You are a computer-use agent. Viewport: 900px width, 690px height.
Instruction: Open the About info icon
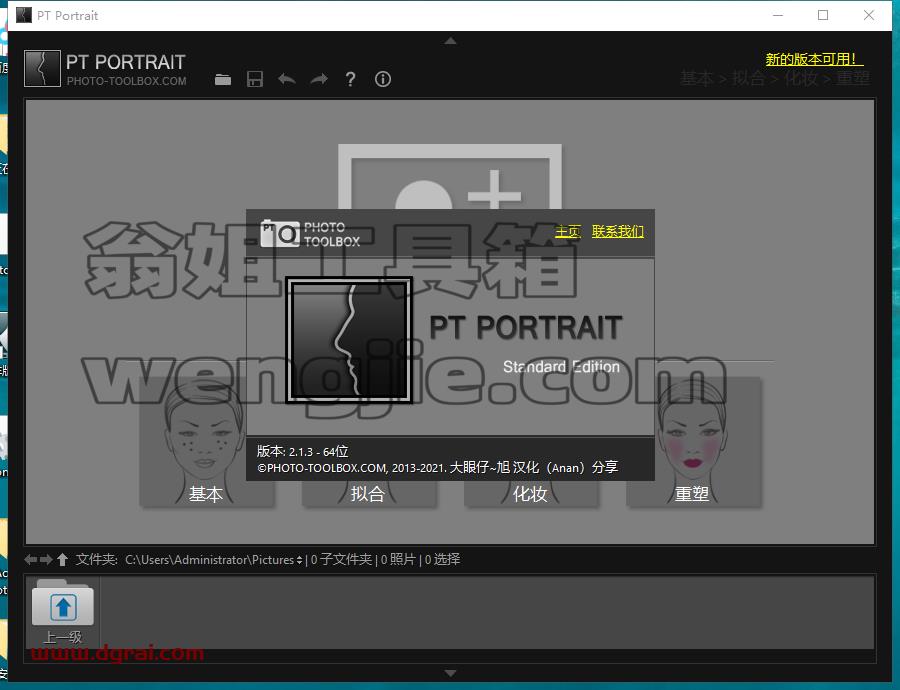click(x=383, y=79)
